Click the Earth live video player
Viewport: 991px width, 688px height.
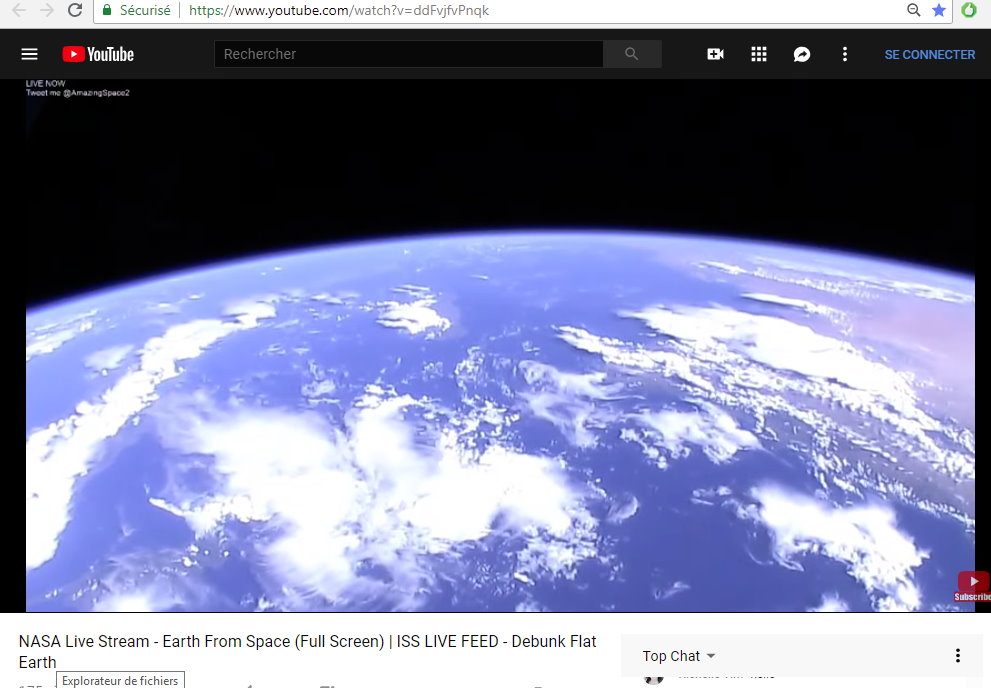[x=500, y=346]
